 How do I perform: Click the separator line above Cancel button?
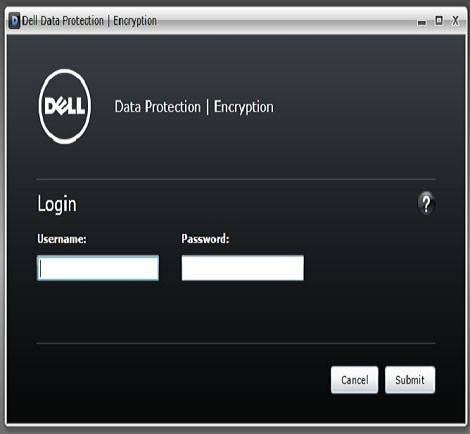[x=236, y=343]
